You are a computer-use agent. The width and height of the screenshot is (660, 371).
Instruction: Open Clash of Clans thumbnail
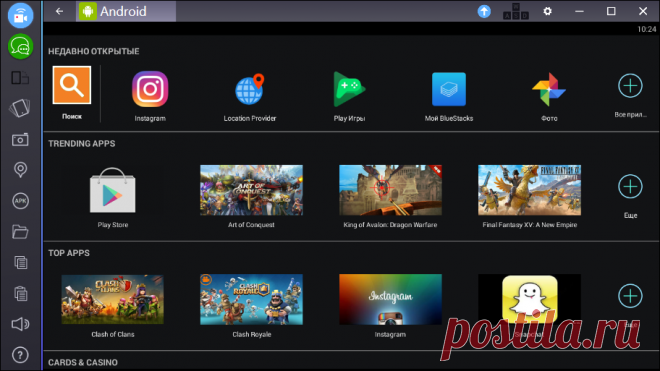tap(113, 299)
